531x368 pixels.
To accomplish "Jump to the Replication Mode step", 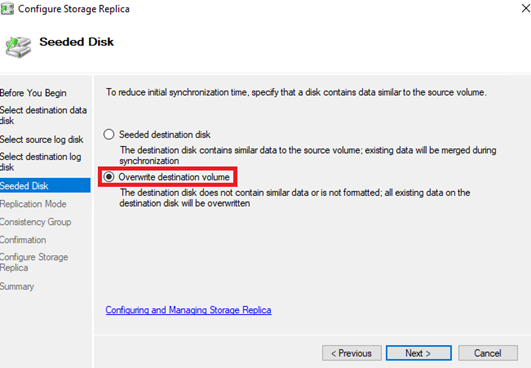I will click(33, 204).
